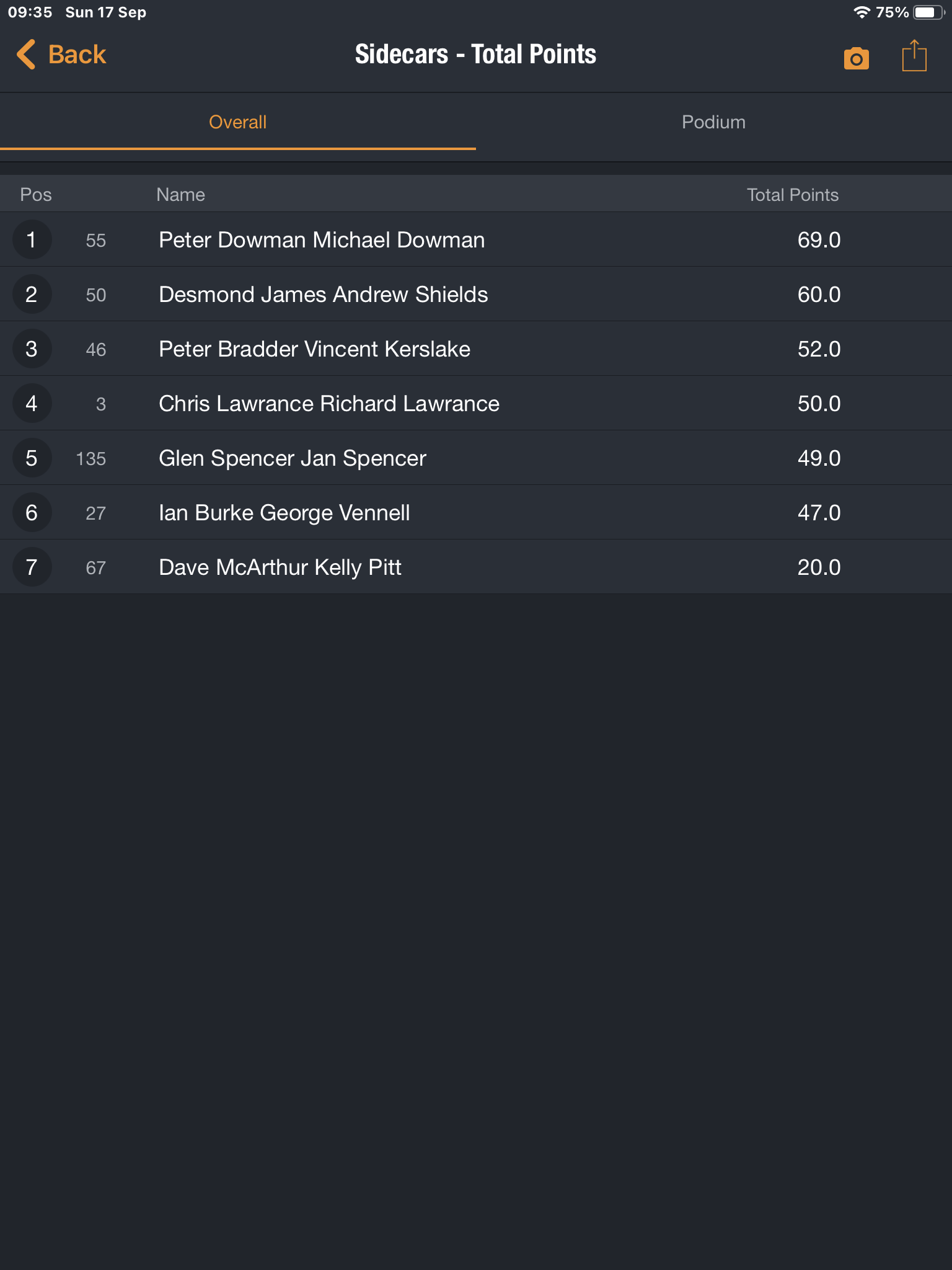
Task: Tap the Name column header
Action: coord(180,195)
